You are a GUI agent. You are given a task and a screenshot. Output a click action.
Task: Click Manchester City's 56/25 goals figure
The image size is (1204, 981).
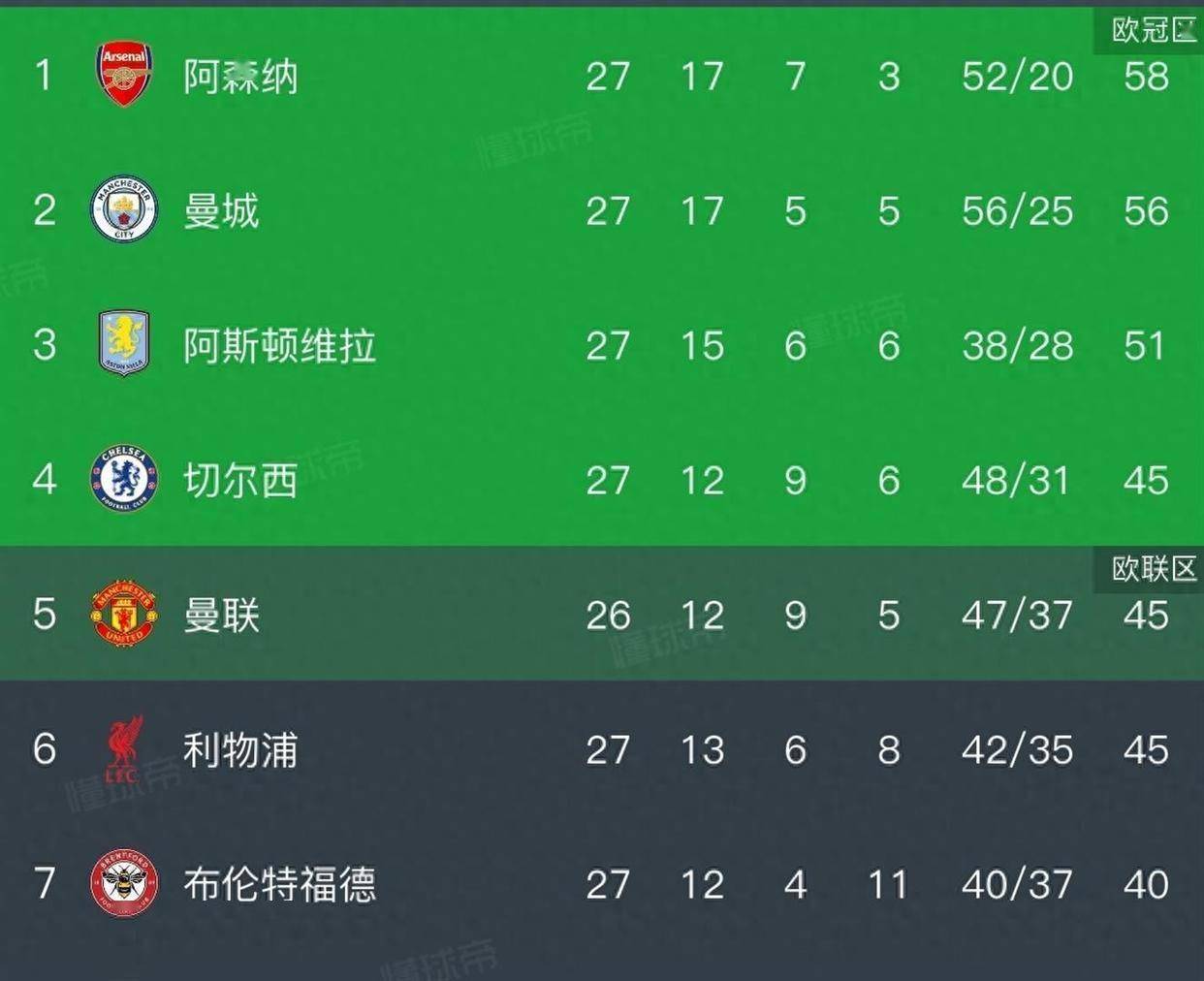[x=1017, y=211]
